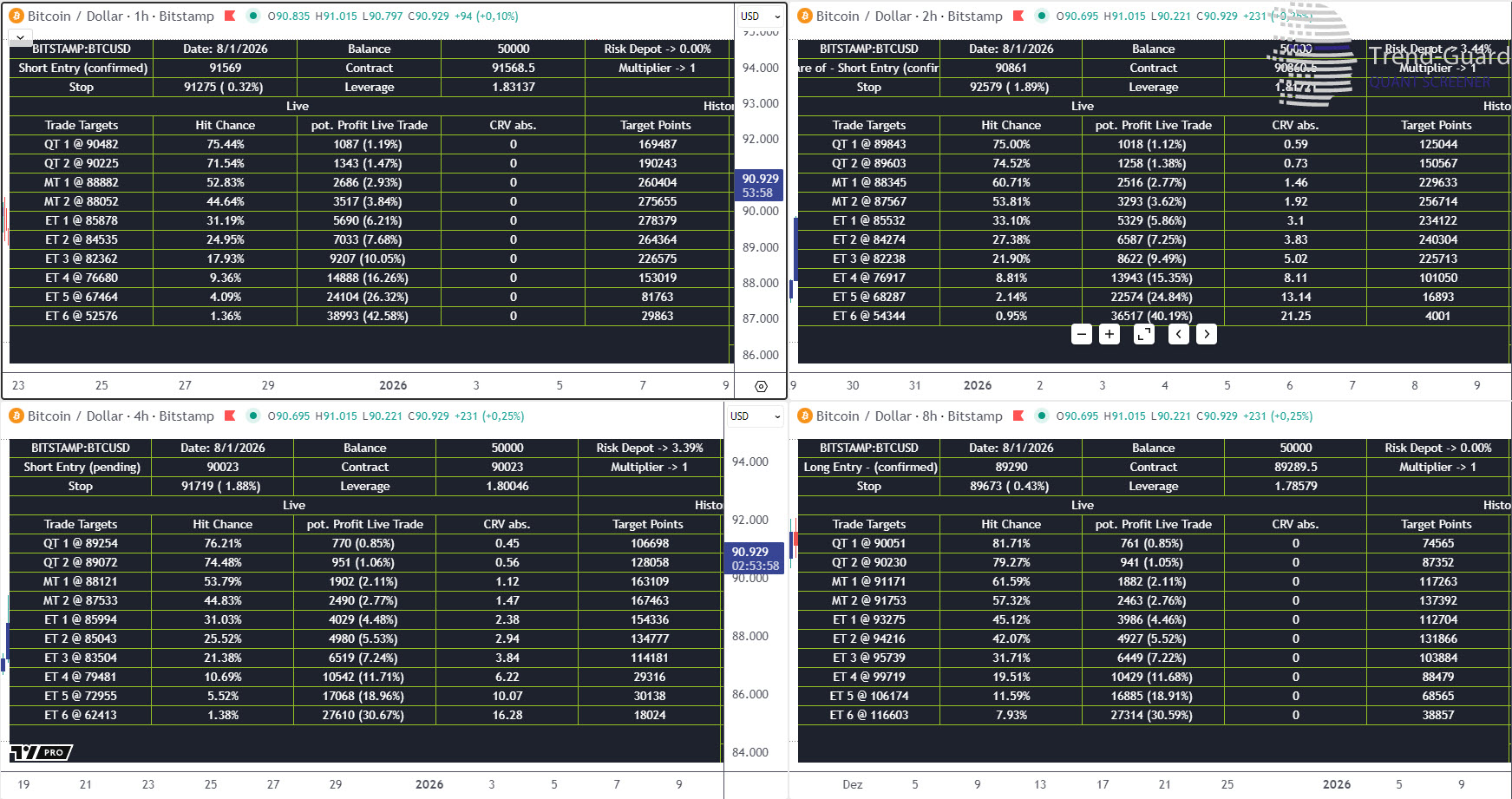This screenshot has width=1512, height=799.
Task: Click market status green dot on 8h chart
Action: point(1041,416)
